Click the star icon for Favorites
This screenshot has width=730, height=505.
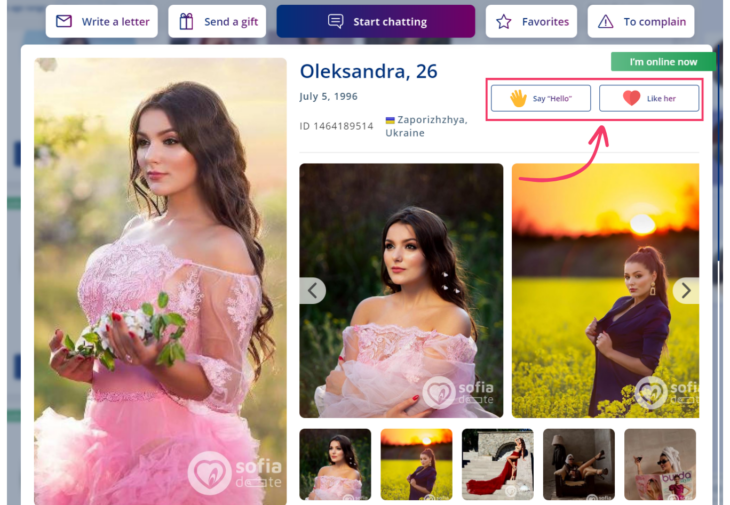click(x=504, y=21)
